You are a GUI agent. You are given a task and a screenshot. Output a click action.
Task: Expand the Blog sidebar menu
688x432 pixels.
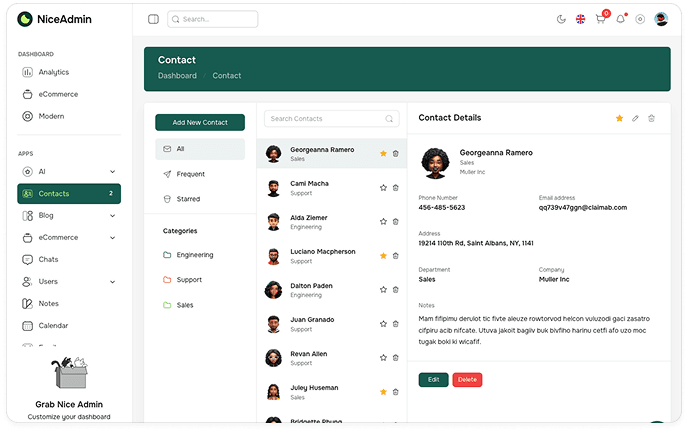112,215
